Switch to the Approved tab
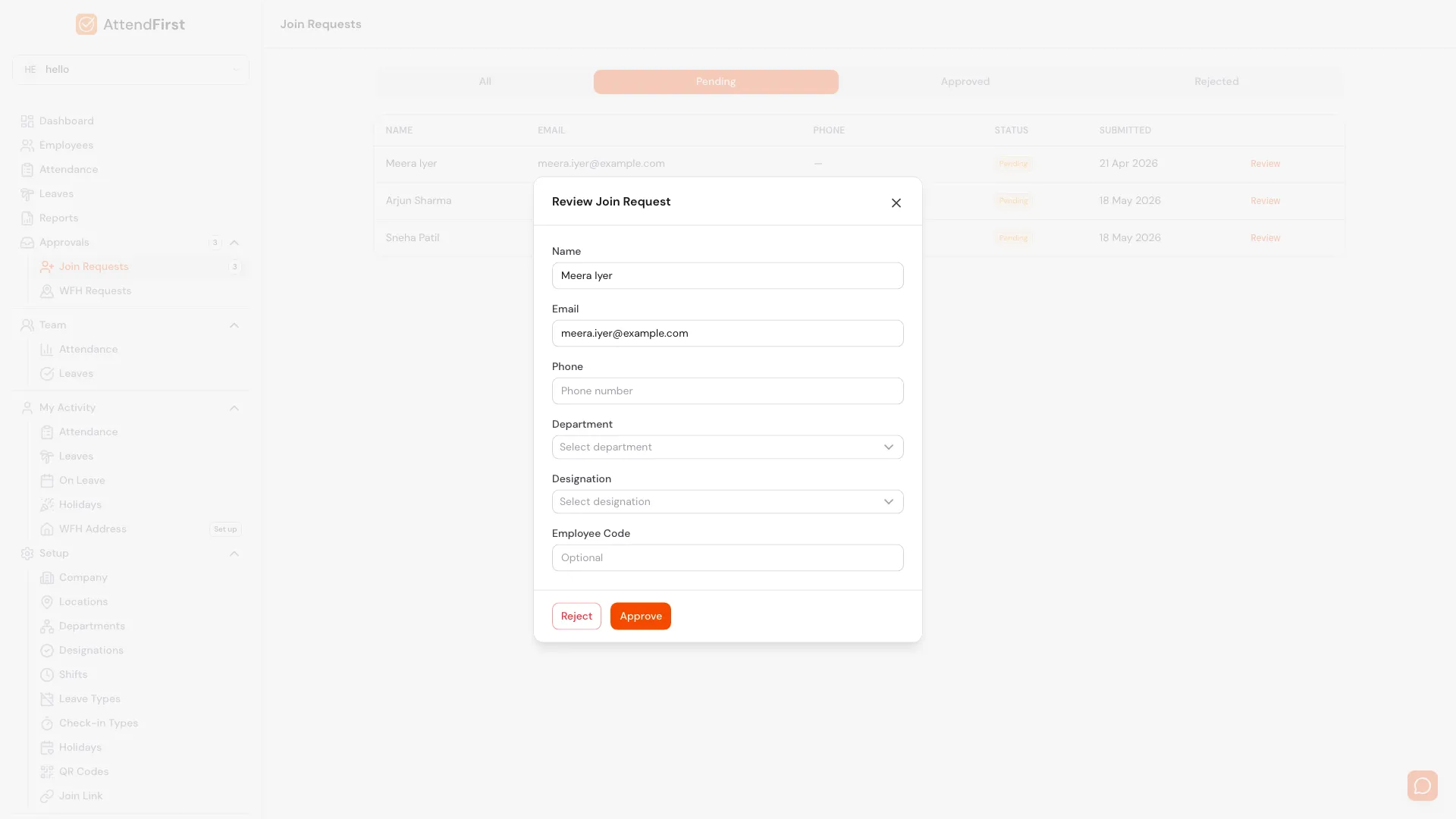Screen dimensions: 1456x819 click(965, 82)
